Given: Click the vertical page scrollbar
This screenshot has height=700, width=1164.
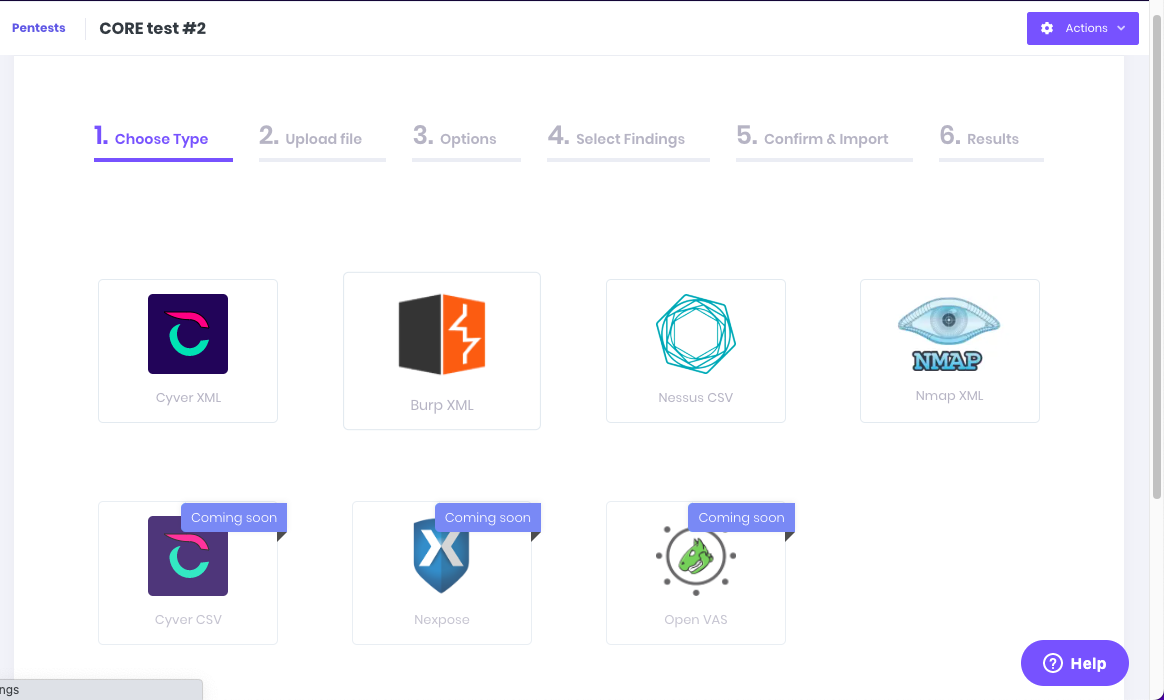Looking at the screenshot, I should click(1157, 256).
